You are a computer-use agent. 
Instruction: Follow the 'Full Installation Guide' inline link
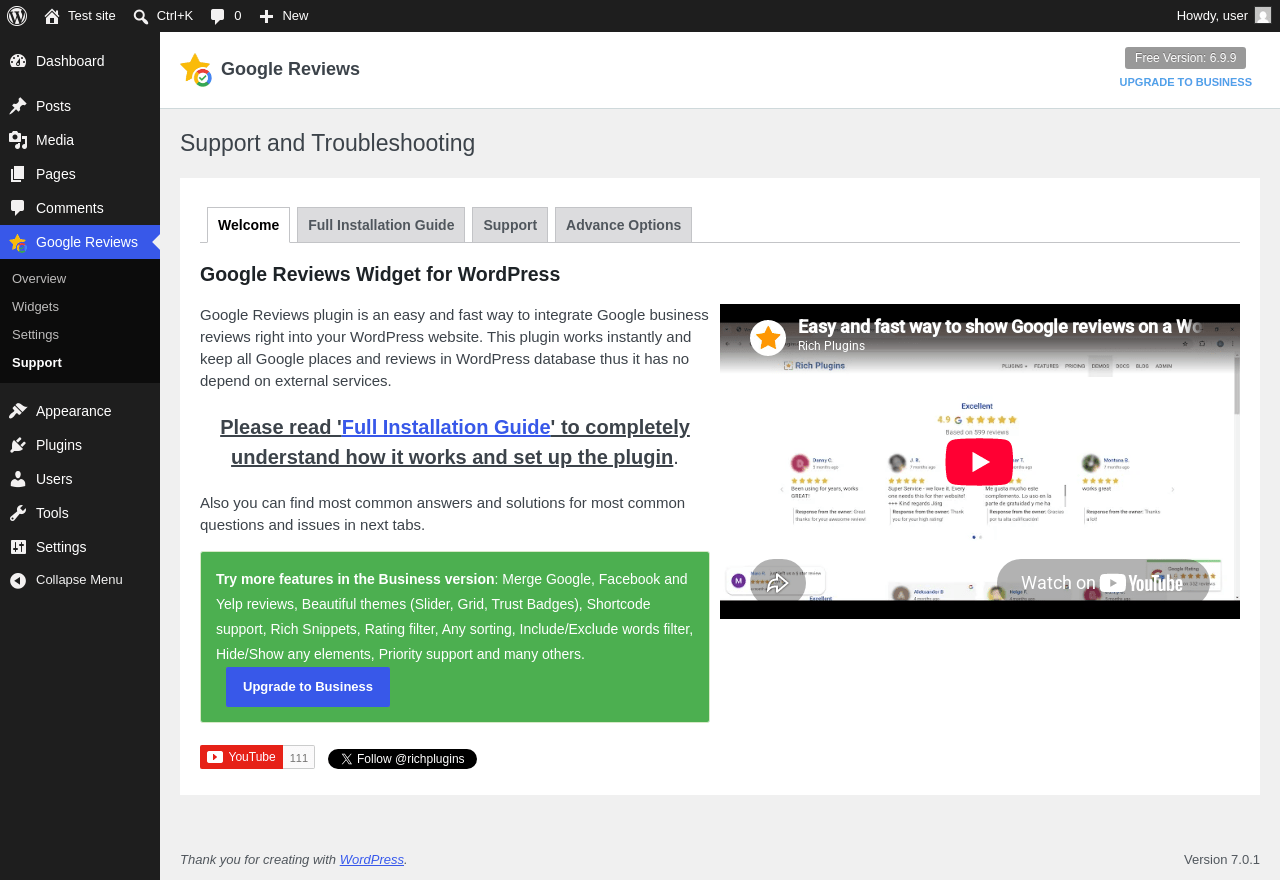tap(446, 427)
